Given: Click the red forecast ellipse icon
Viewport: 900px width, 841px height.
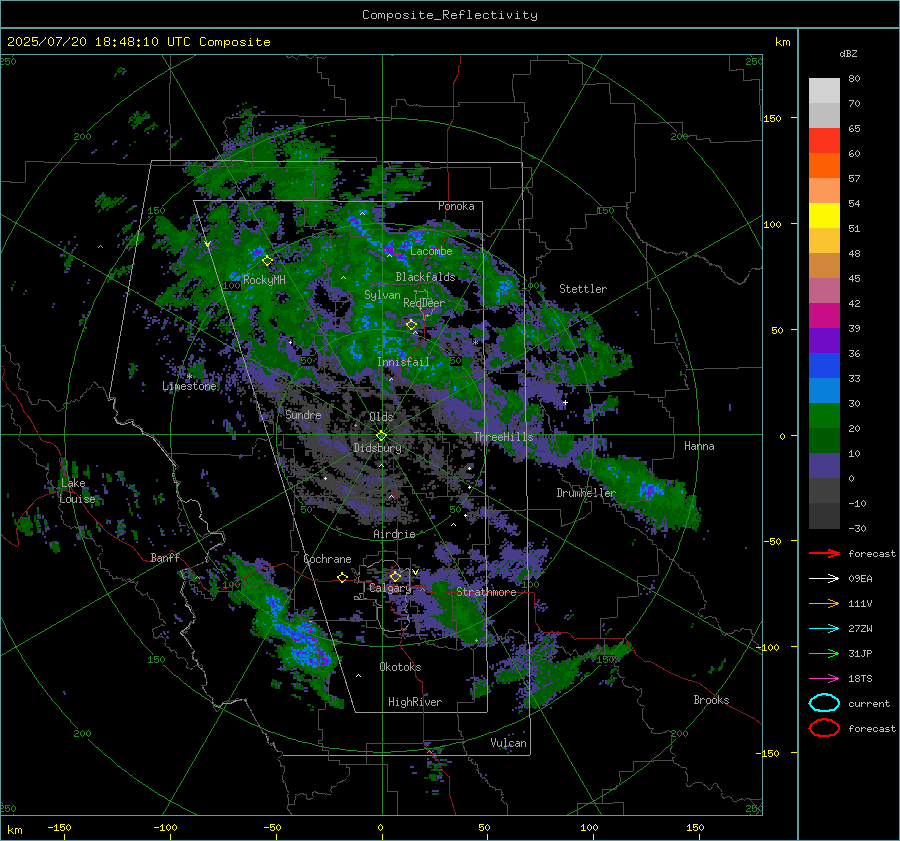Looking at the screenshot, I should coord(824,728).
